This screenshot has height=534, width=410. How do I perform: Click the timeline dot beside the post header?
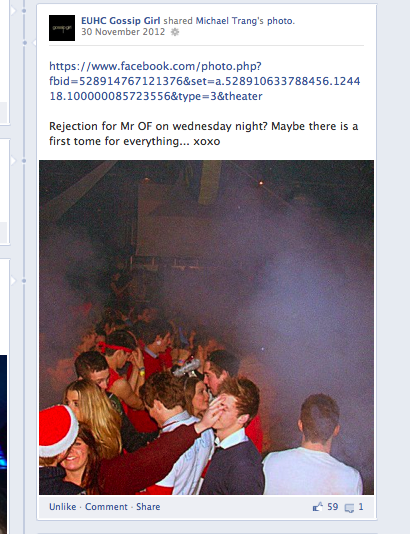tap(25, 43)
